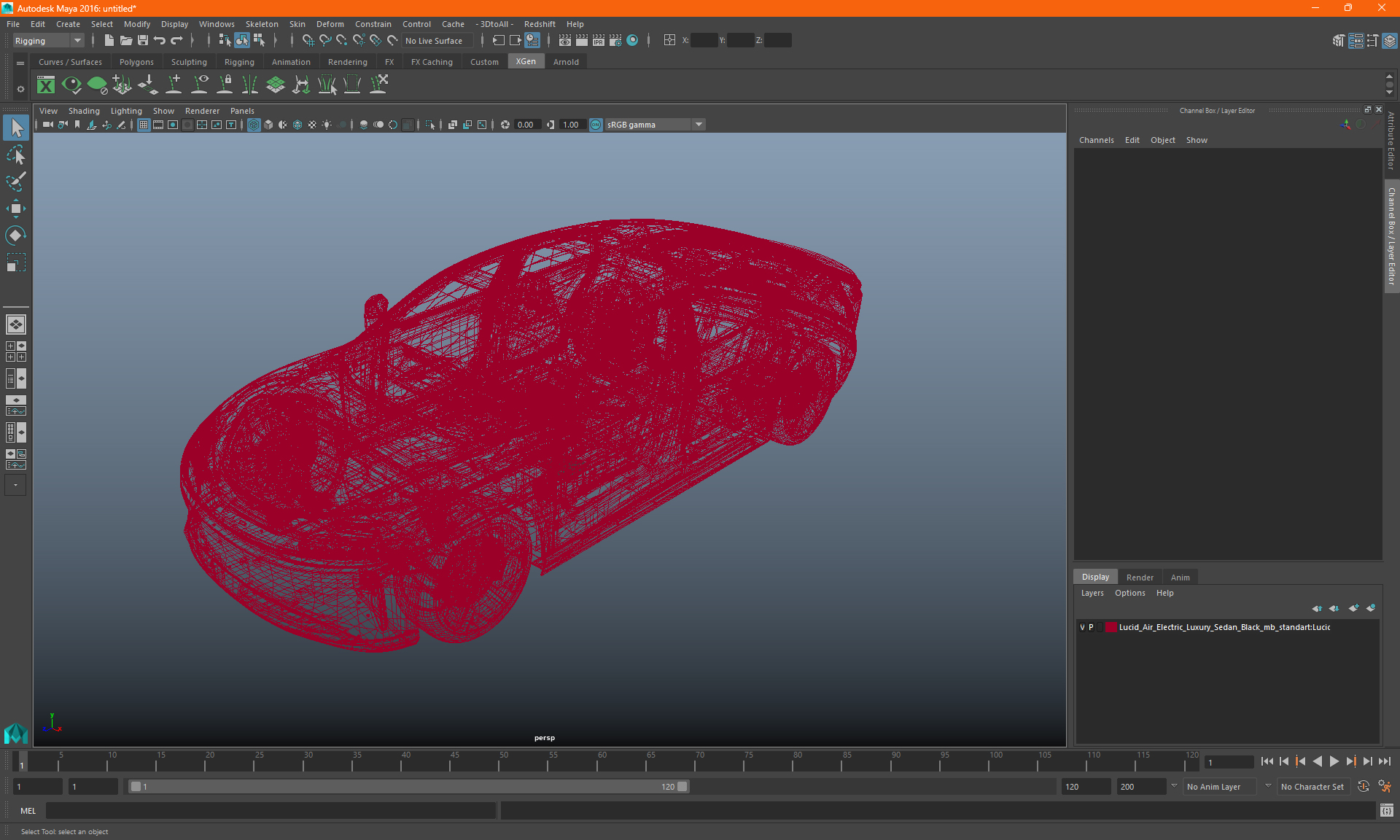Move layer up arrow icon

pyautogui.click(x=1317, y=608)
